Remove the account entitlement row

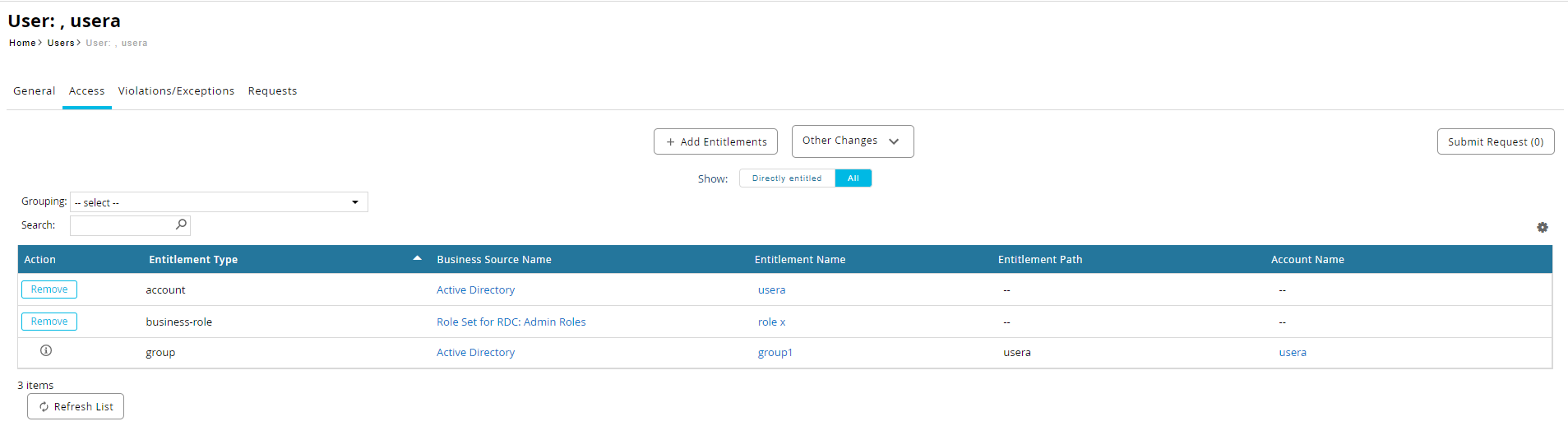pyautogui.click(x=49, y=289)
